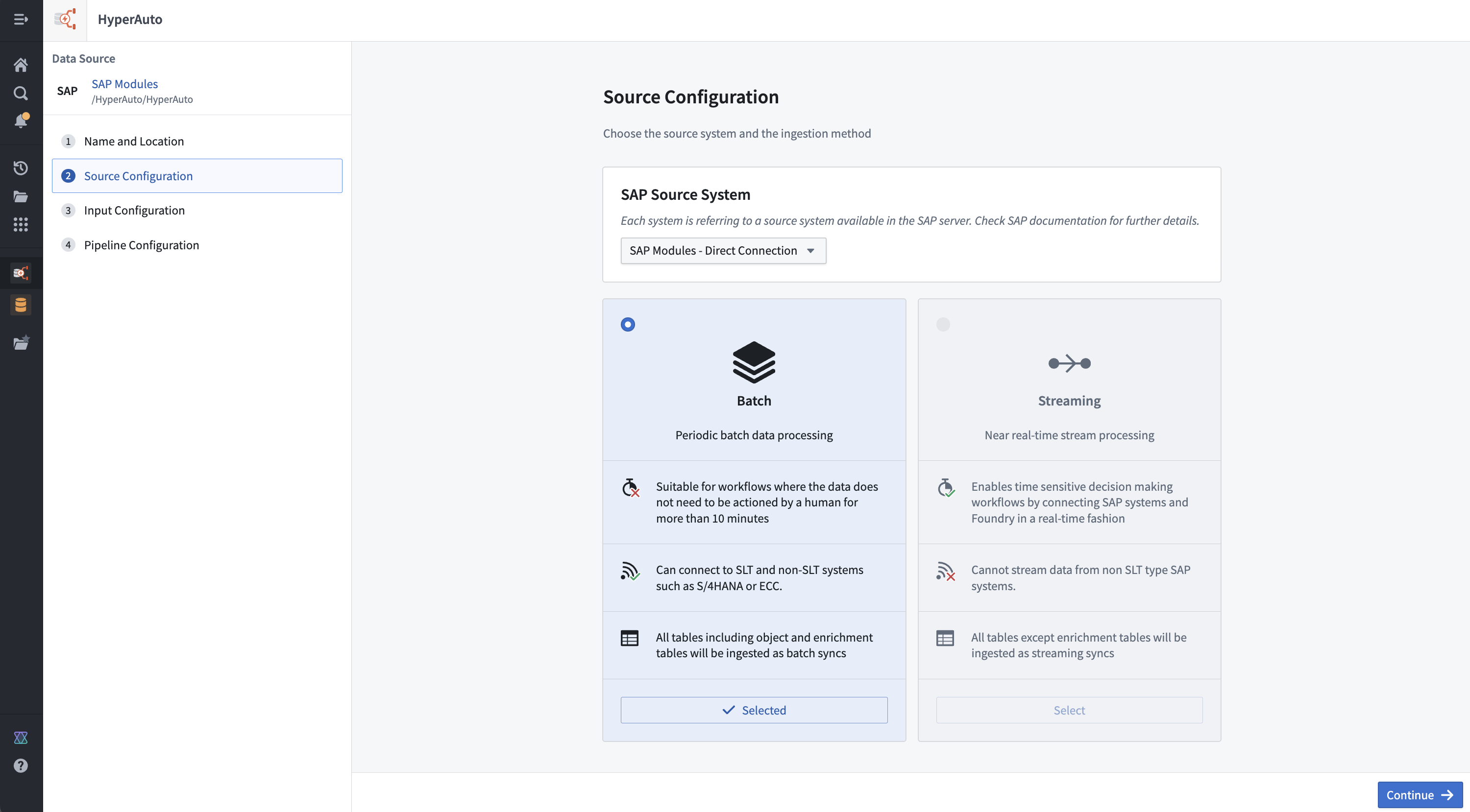Click the Help question mark icon
Viewport: 1470px width, 812px height.
pyautogui.click(x=21, y=765)
